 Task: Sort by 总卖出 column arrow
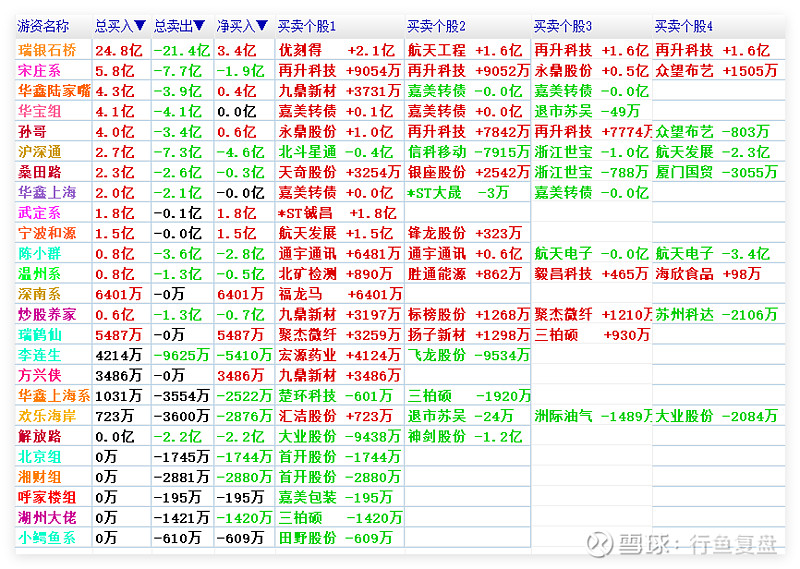(199, 26)
